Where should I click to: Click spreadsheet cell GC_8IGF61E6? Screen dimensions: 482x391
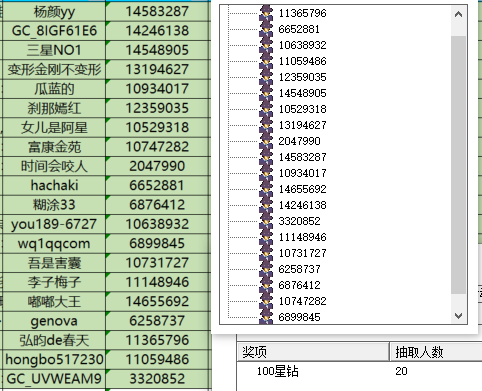(x=54, y=31)
